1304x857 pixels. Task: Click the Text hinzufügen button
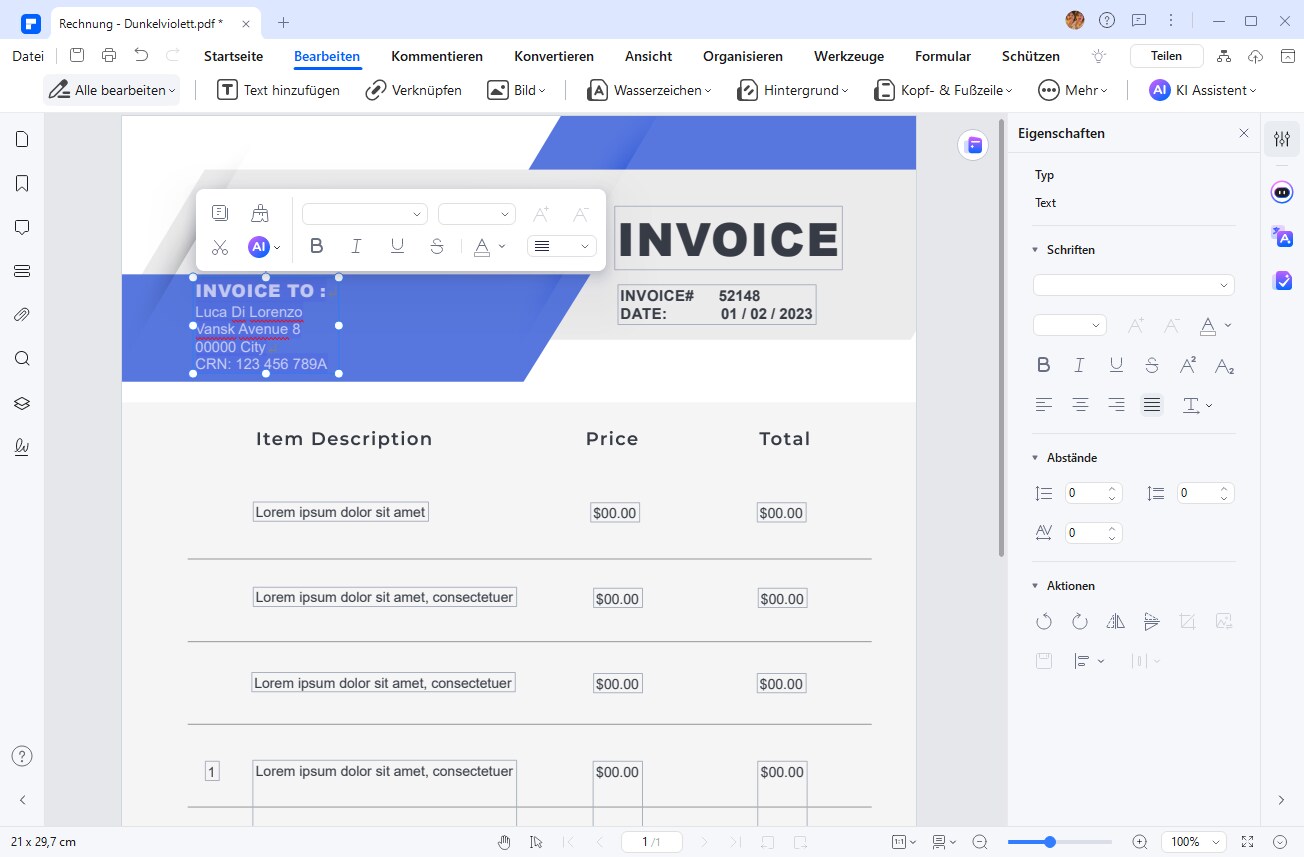[279, 90]
